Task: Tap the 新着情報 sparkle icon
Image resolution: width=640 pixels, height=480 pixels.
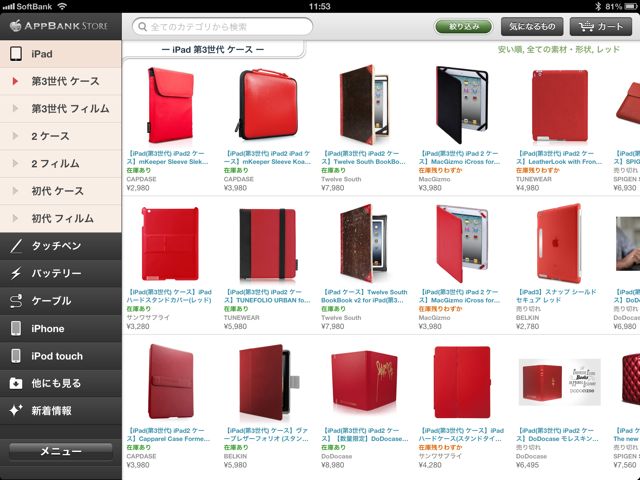Action: pos(16,410)
